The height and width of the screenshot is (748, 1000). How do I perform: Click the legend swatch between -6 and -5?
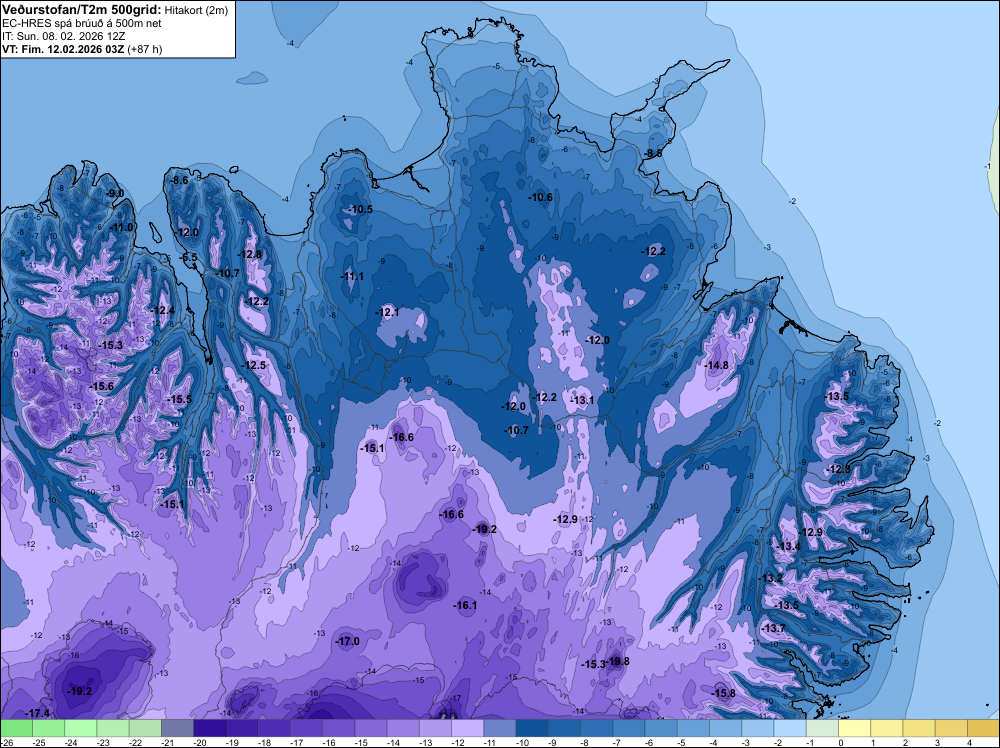coord(661,728)
